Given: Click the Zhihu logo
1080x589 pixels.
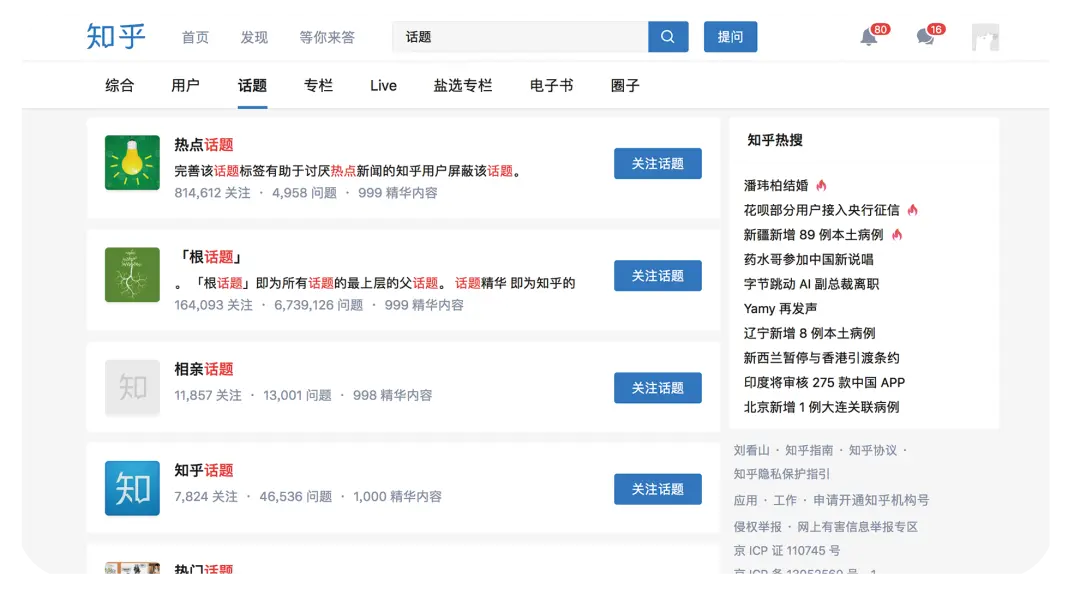Looking at the screenshot, I should tap(116, 37).
